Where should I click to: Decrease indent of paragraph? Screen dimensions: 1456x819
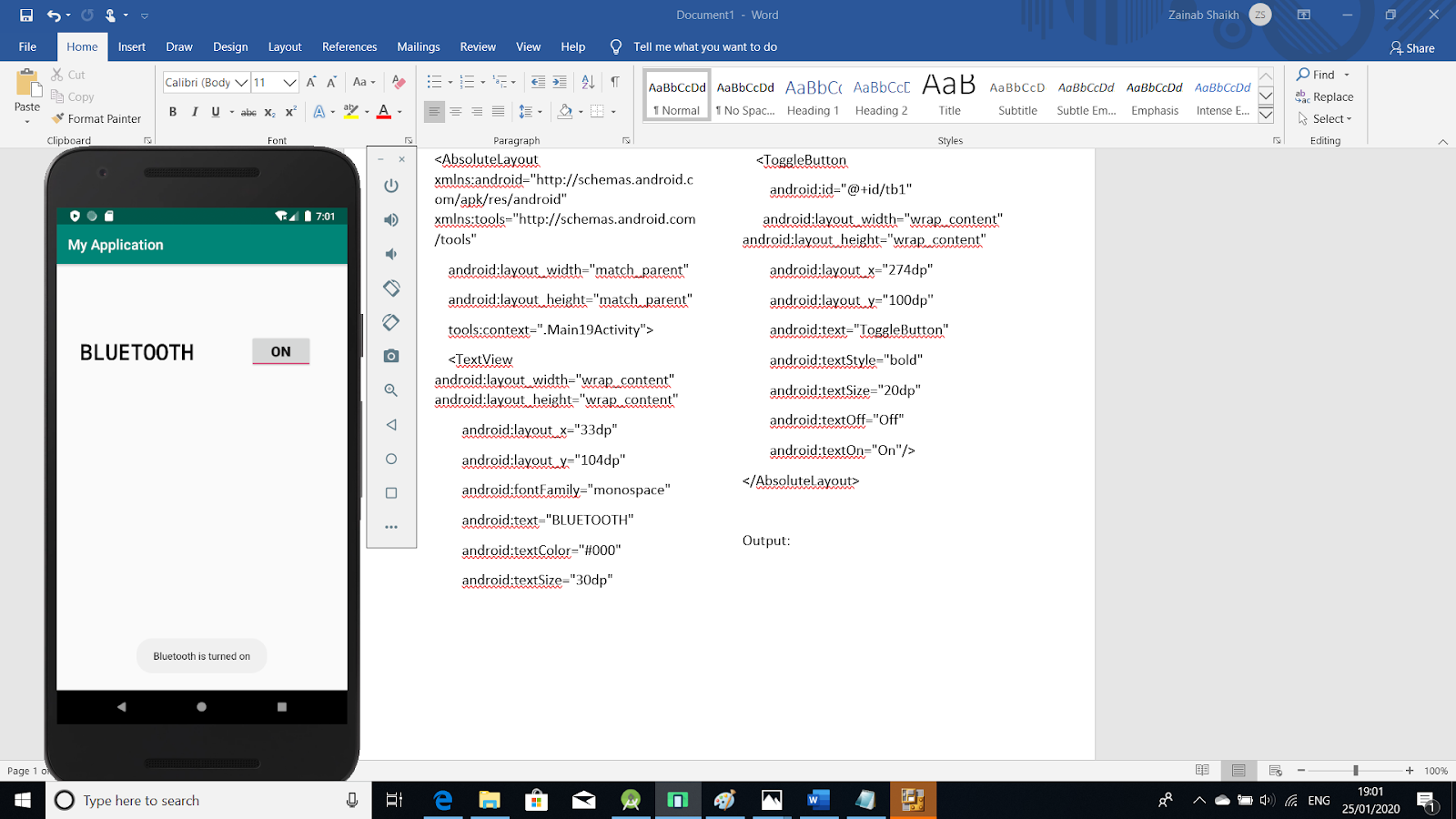(538, 82)
